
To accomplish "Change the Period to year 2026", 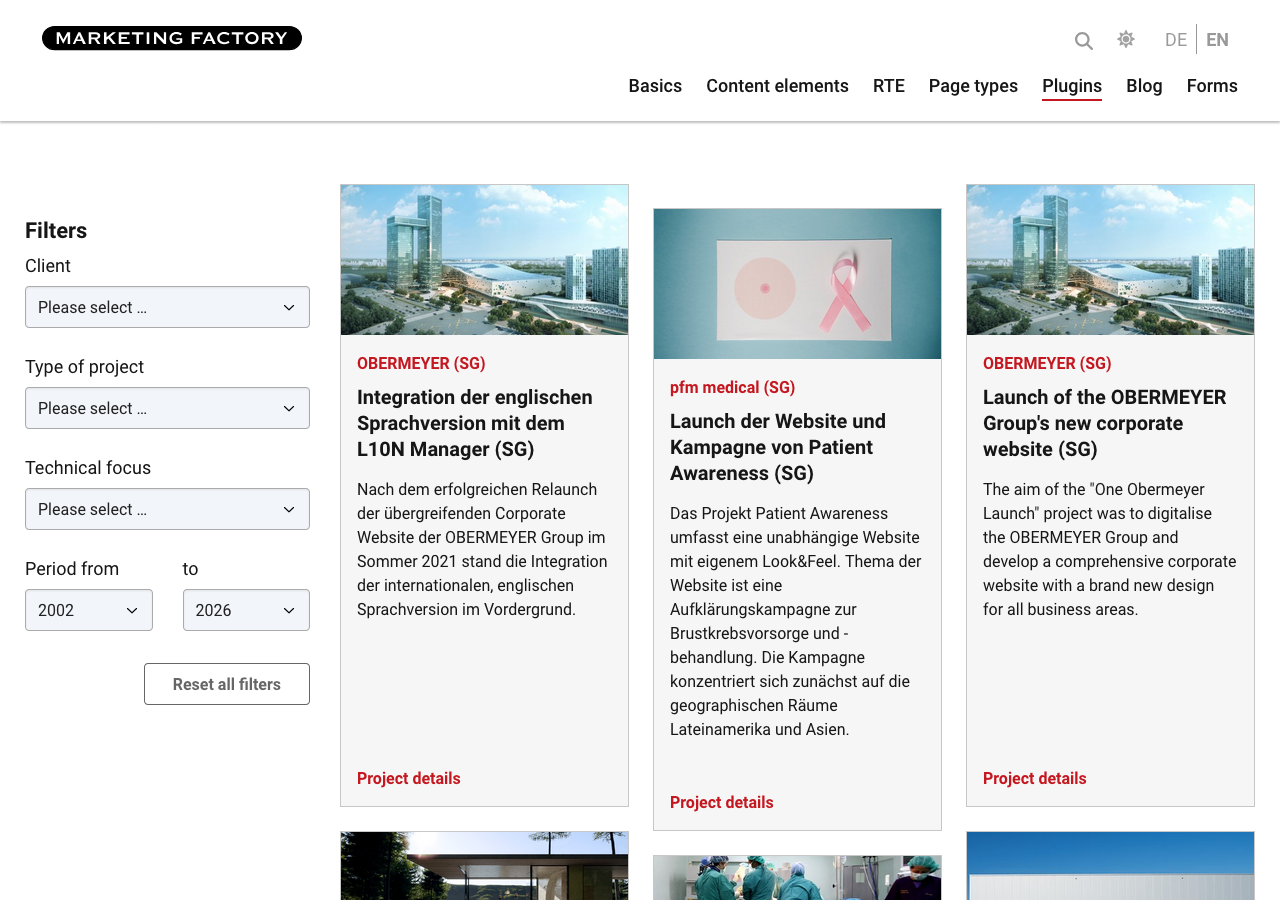I will (x=246, y=610).
